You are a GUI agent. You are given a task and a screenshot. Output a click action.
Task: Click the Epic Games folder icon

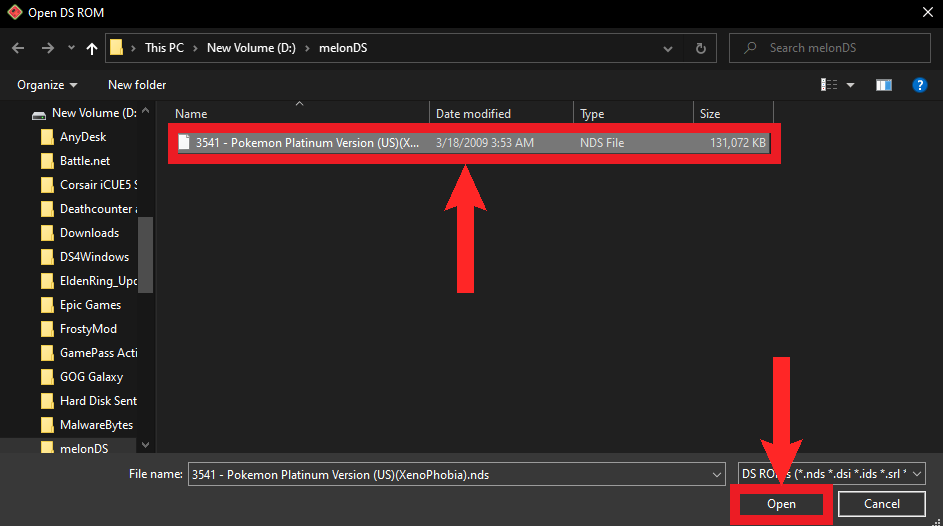point(47,305)
